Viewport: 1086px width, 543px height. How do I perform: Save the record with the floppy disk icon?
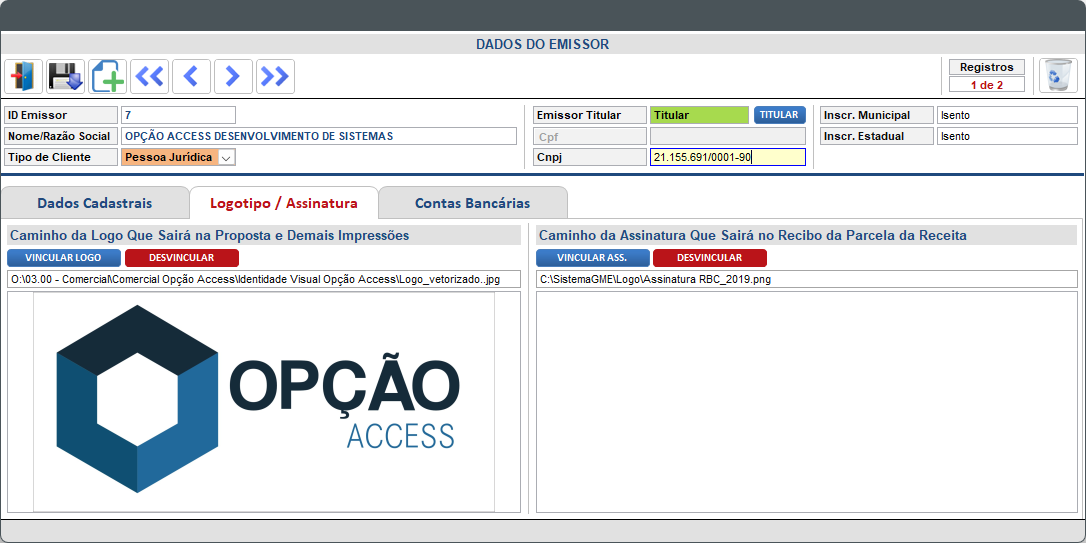tap(66, 76)
